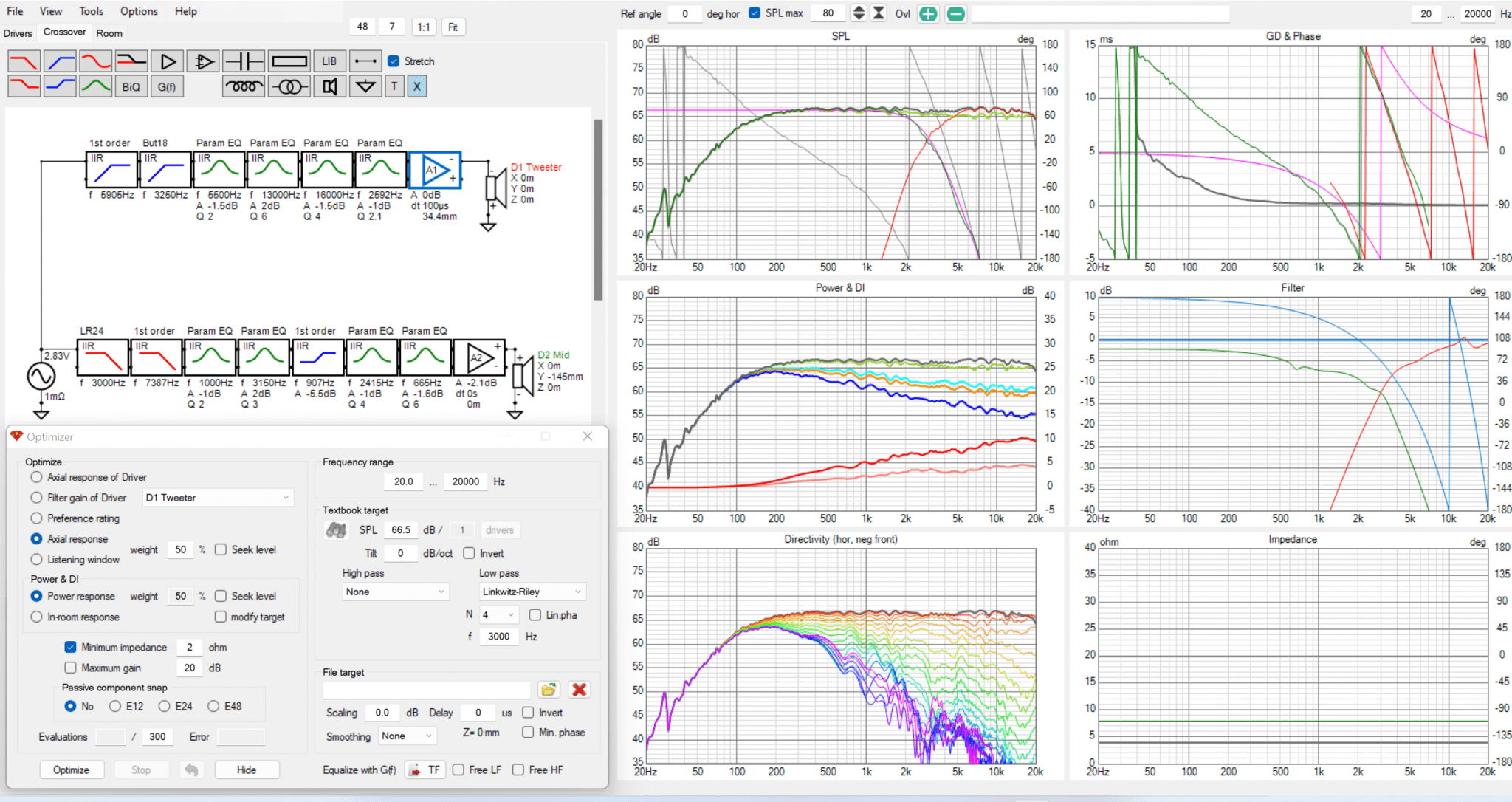Insert an inductor coil component
The image size is (1512, 802).
pos(243,86)
